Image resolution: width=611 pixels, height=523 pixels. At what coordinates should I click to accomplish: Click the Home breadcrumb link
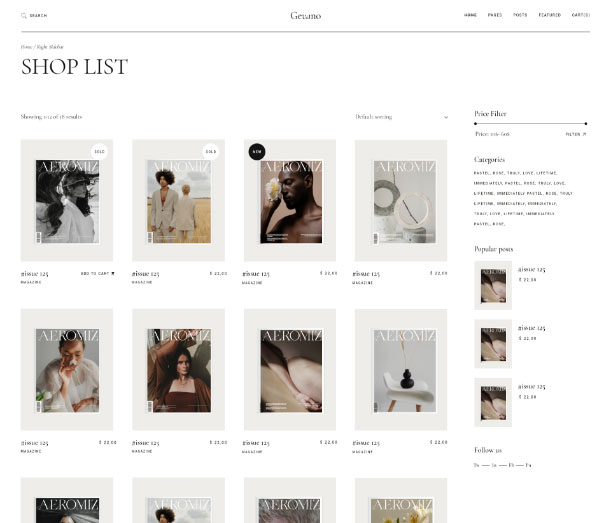click(26, 47)
